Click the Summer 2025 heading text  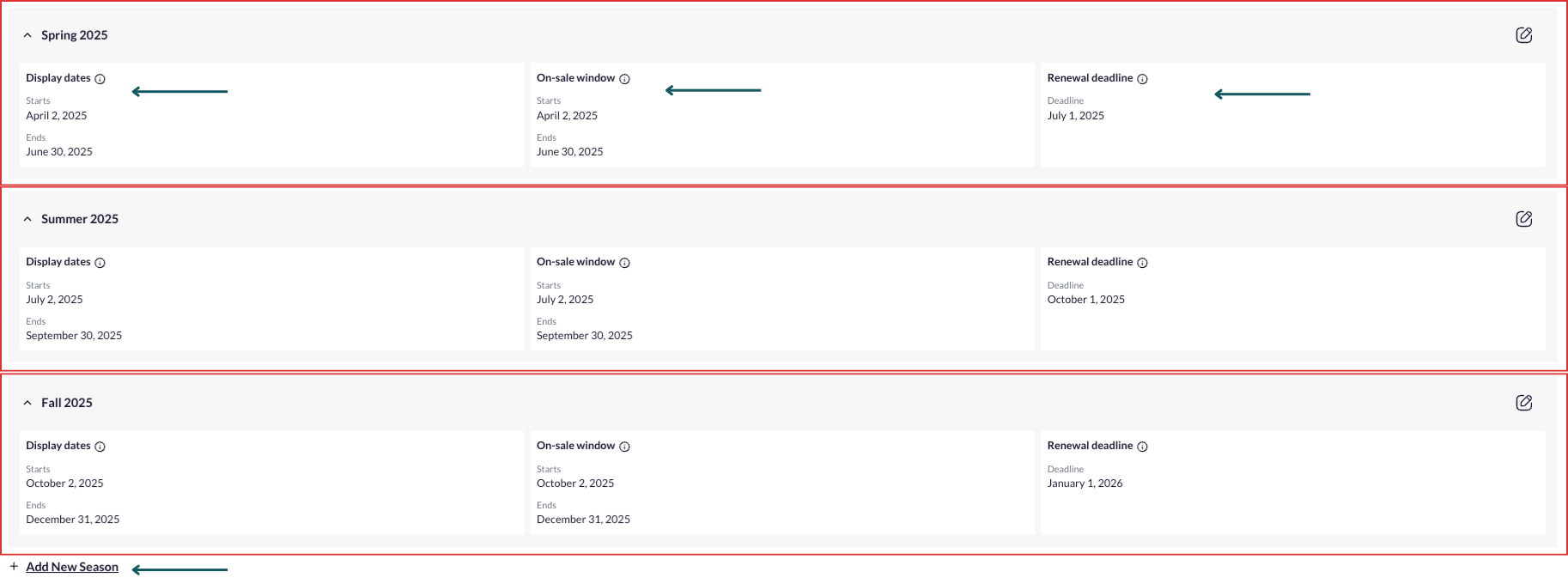(80, 219)
